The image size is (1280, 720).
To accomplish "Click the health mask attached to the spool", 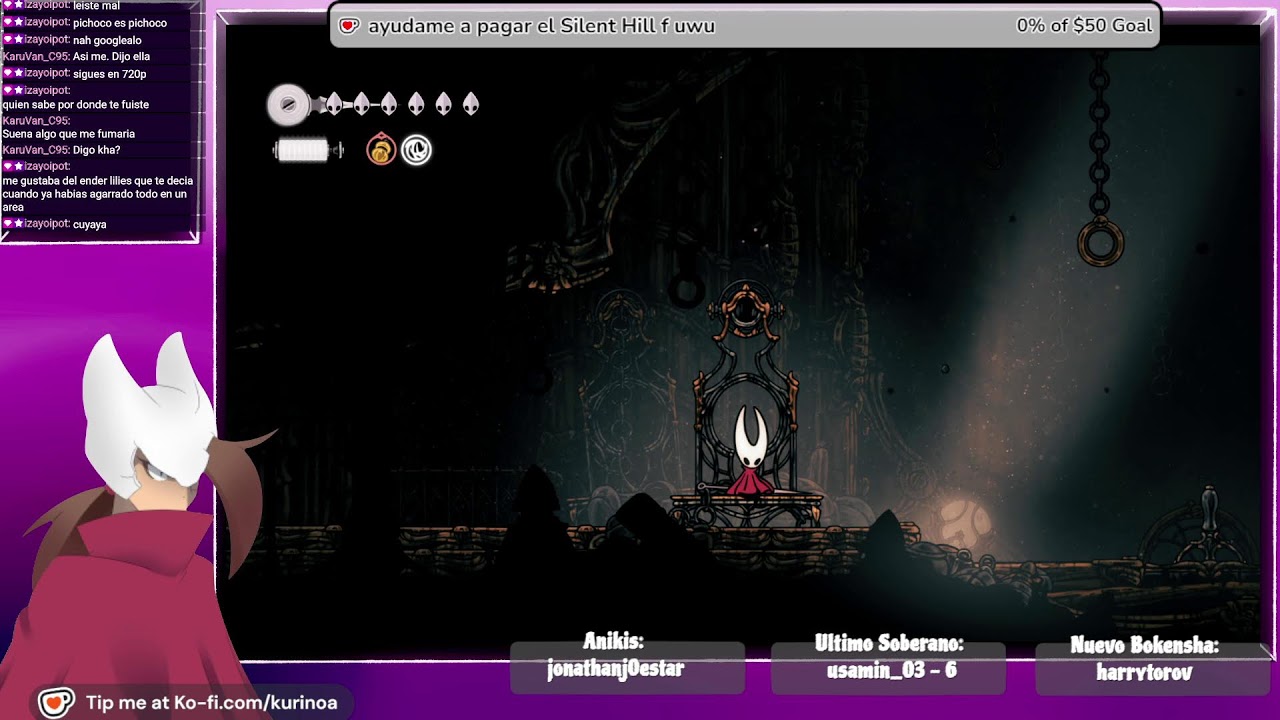I will point(333,103).
